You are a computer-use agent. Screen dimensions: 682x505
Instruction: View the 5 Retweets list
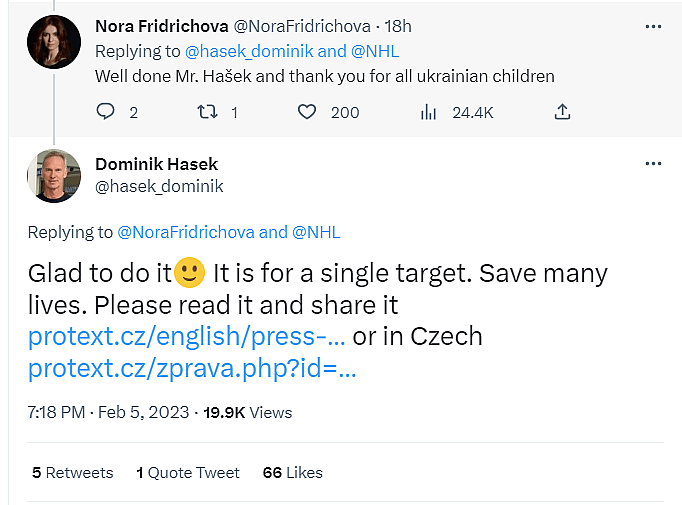(x=72, y=472)
